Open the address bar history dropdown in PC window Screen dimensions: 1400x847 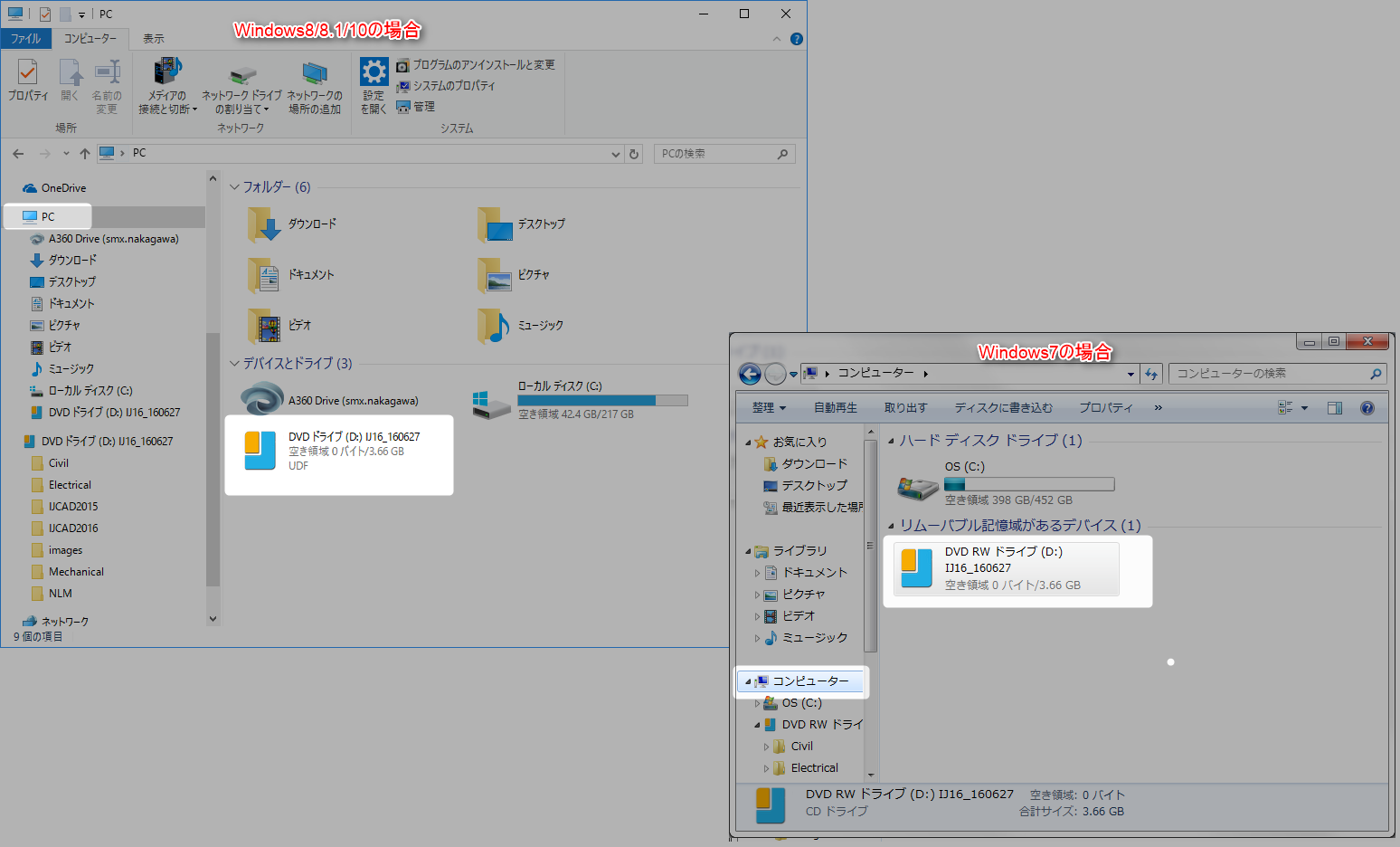click(x=616, y=154)
